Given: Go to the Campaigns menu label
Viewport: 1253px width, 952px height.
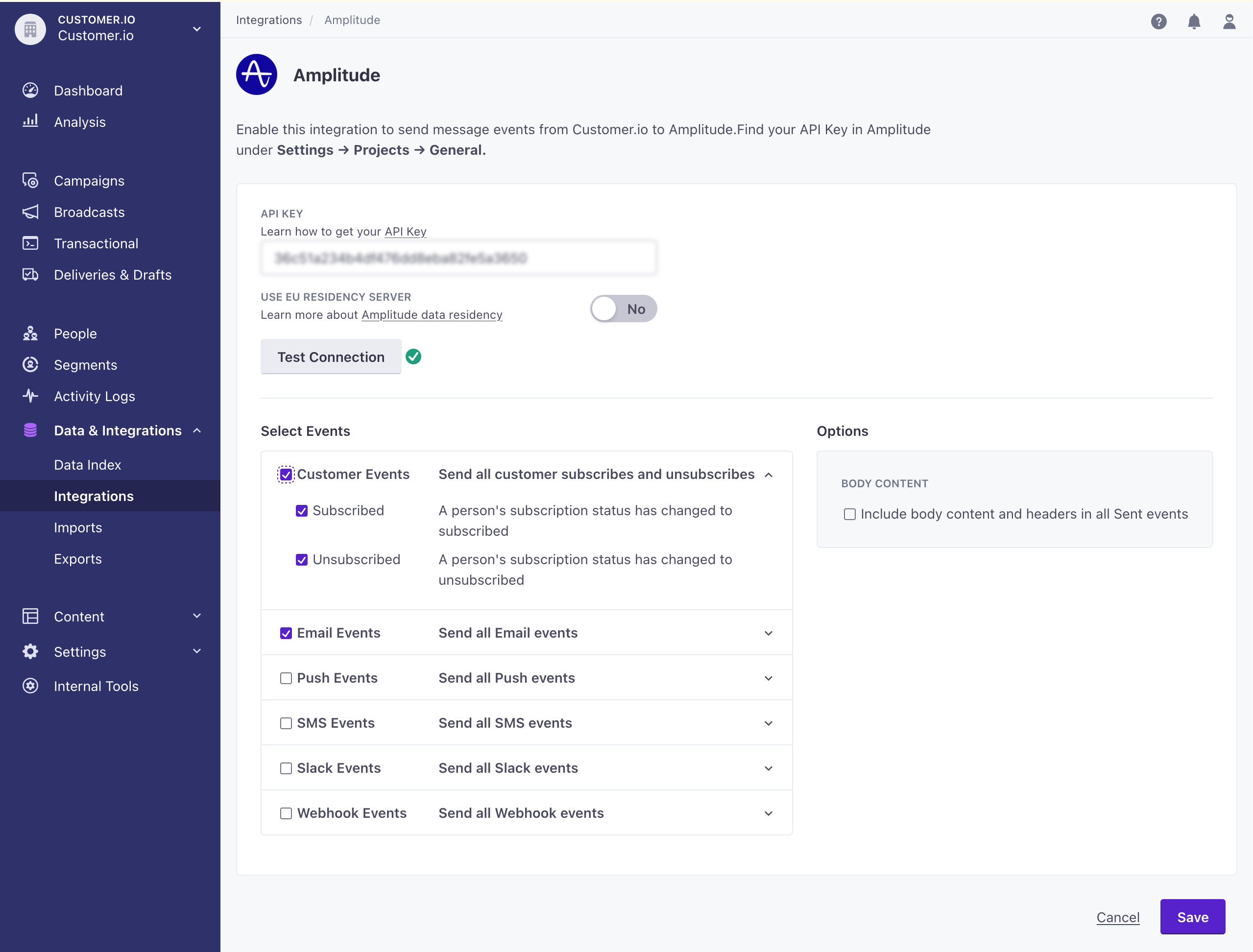Looking at the screenshot, I should pos(89,180).
